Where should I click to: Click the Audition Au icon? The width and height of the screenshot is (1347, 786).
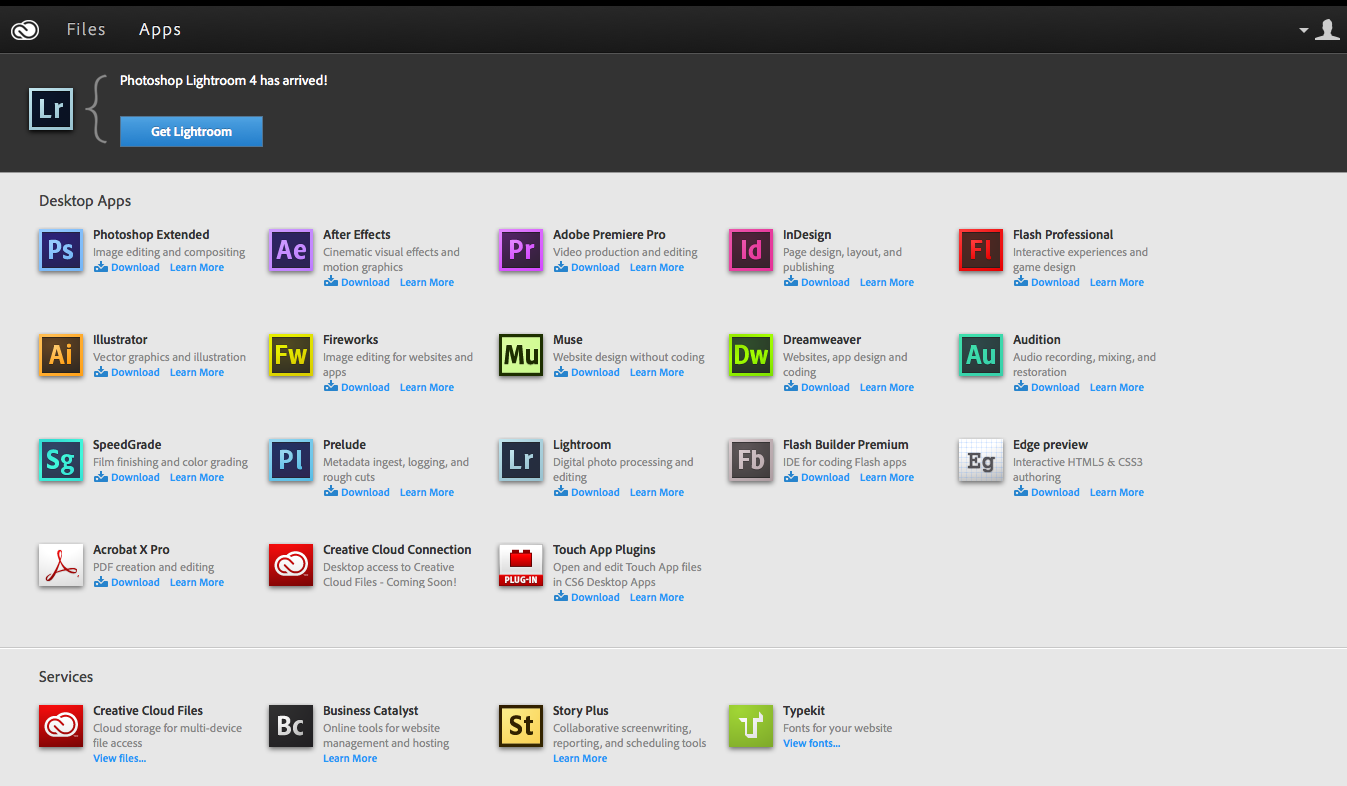981,355
